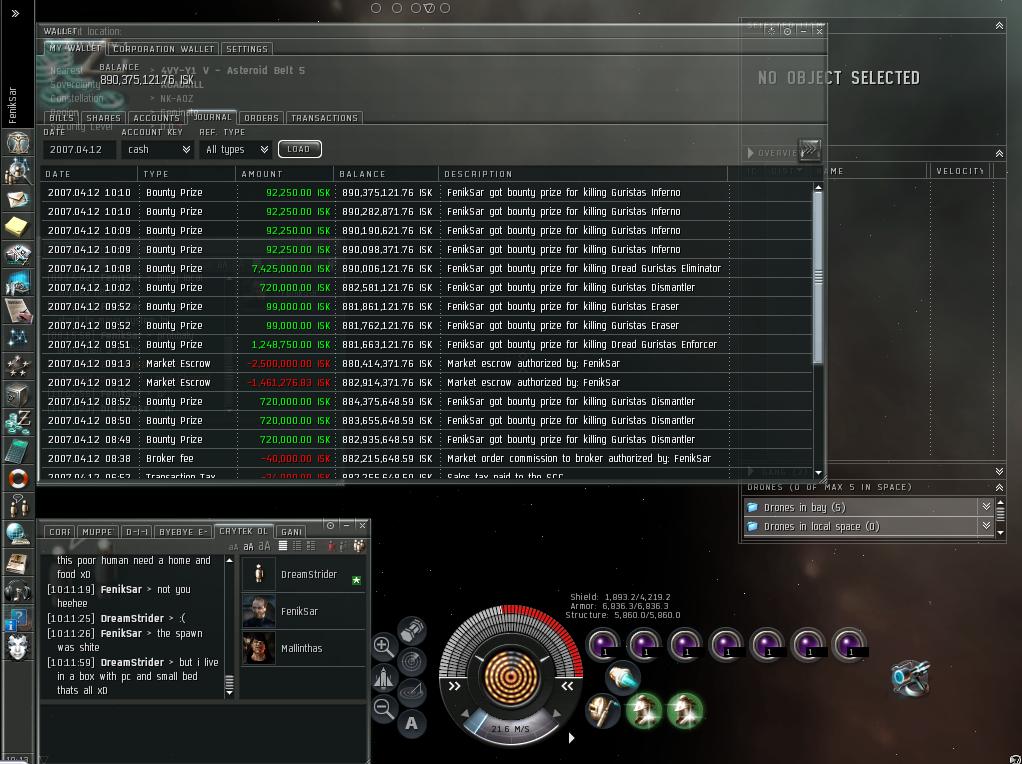Set chat font to medium aA size
Screen dimensions: 1022x764
(248, 546)
